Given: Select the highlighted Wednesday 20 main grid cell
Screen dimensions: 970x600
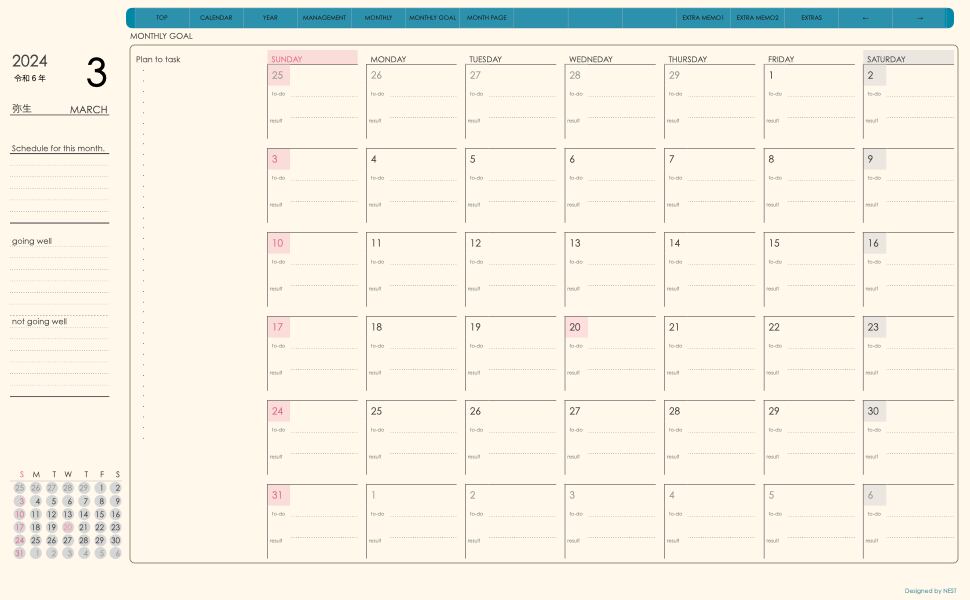Looking at the screenshot, I should point(576,327).
